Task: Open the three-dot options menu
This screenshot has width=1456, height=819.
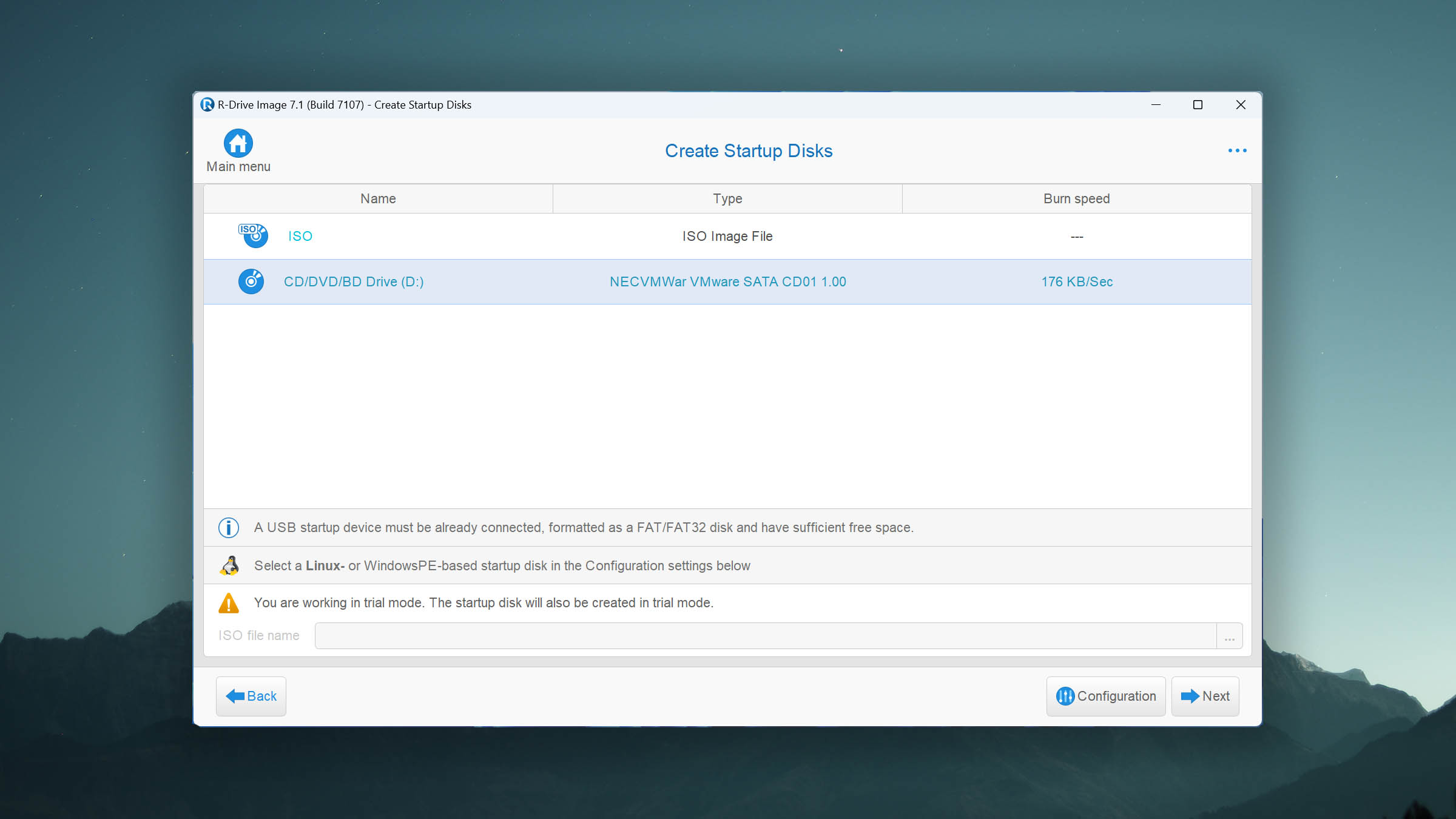Action: (x=1237, y=150)
